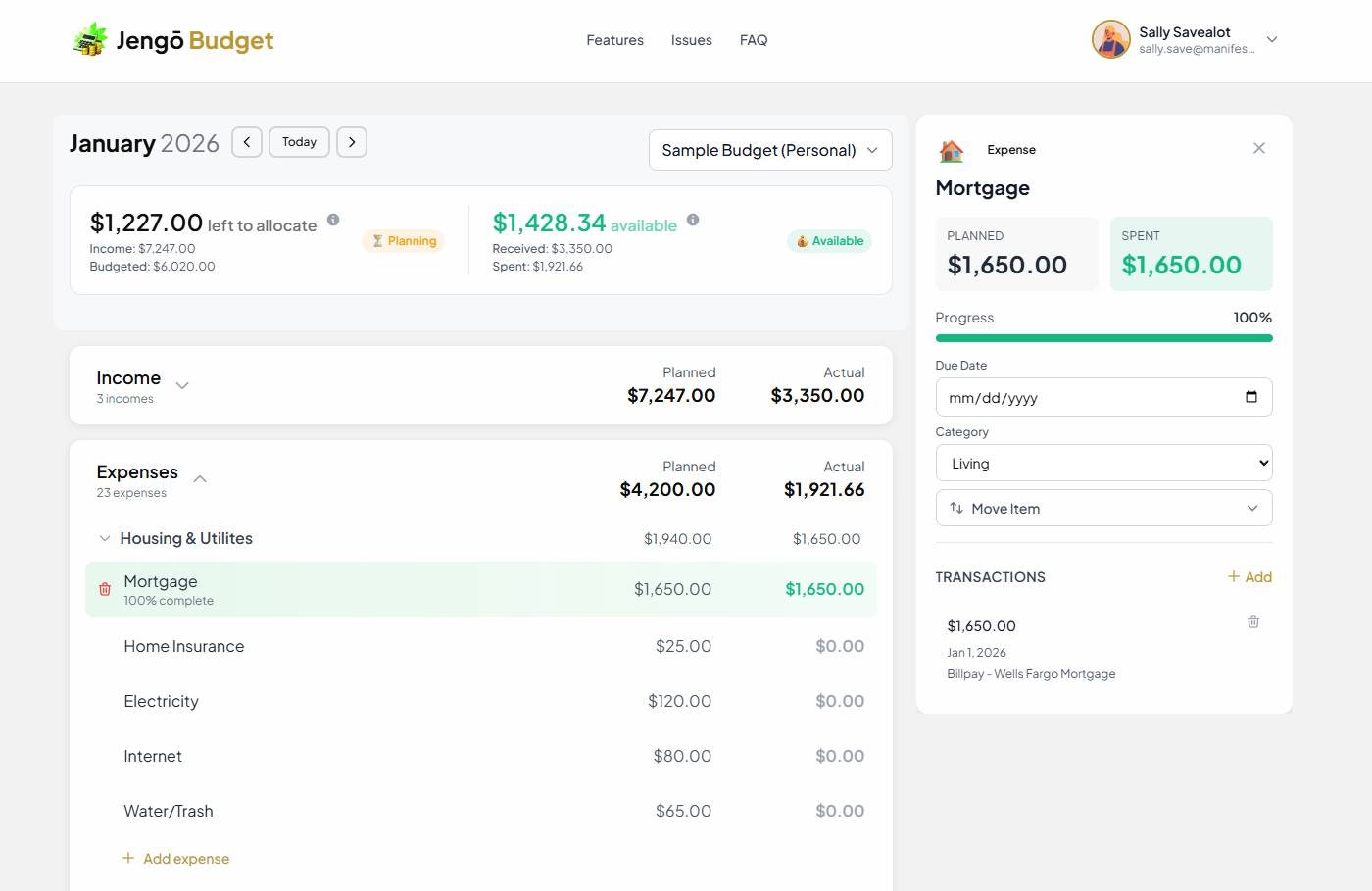Image resolution: width=1372 pixels, height=891 pixels.
Task: Toggle the Available status badge
Action: point(829,240)
